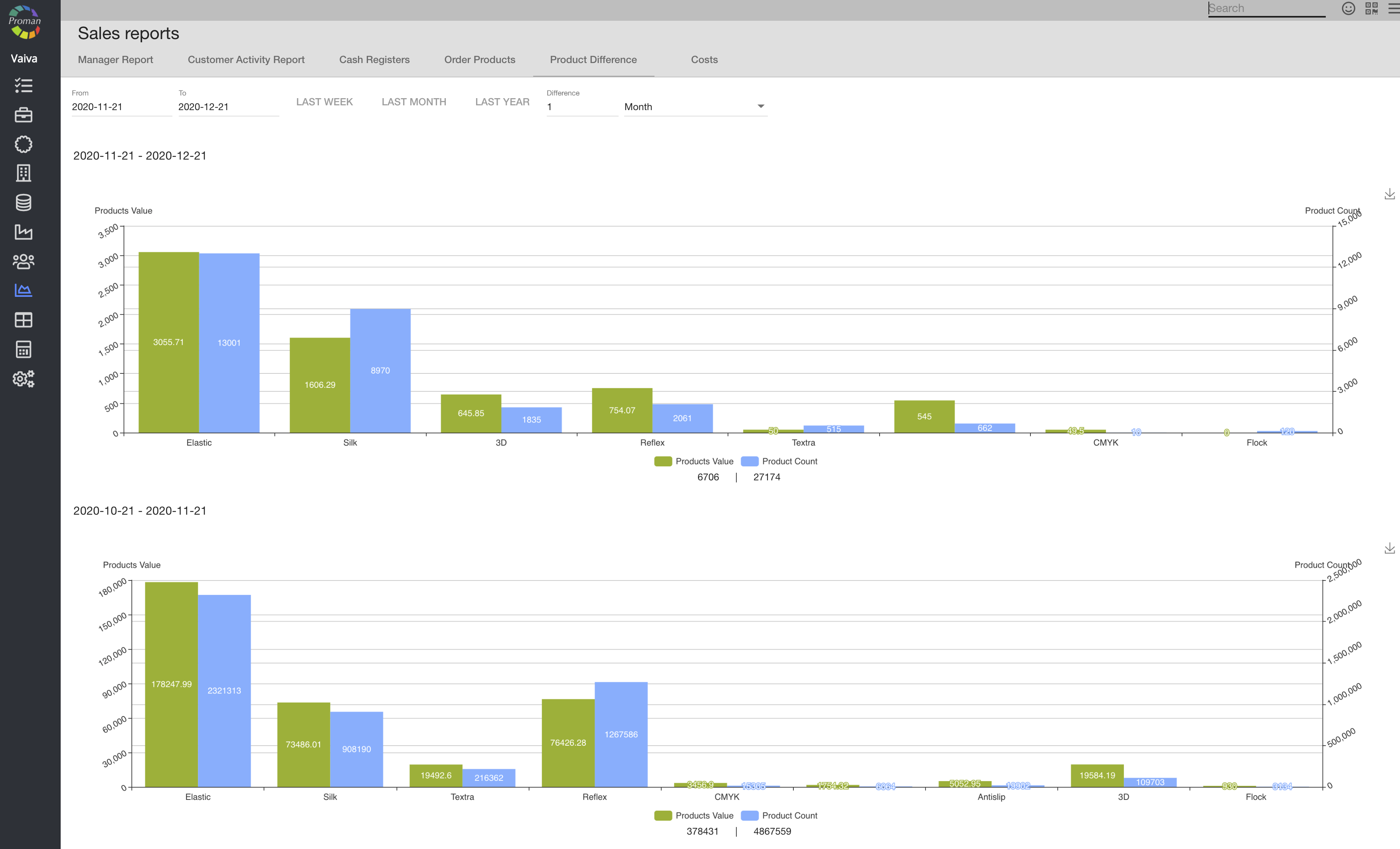Click the QR code icon in the top bar
1400x849 pixels.
pos(1371,8)
